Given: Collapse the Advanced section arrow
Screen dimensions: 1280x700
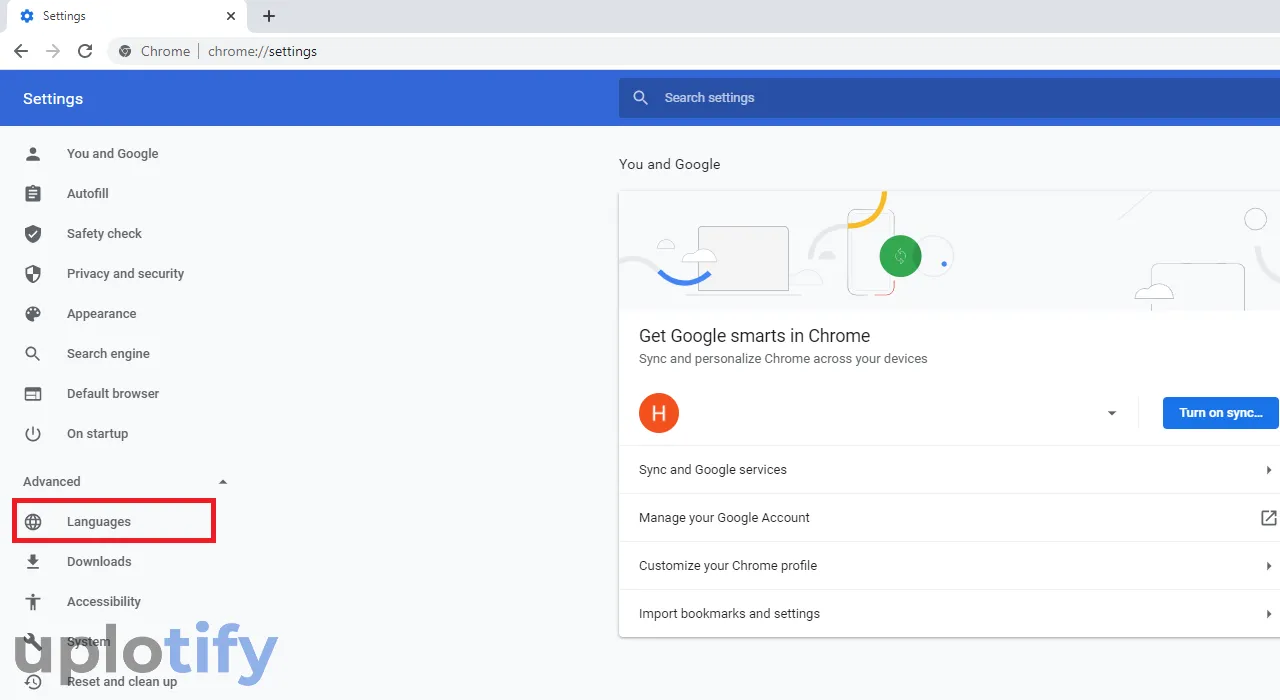Looking at the screenshot, I should tap(223, 482).
